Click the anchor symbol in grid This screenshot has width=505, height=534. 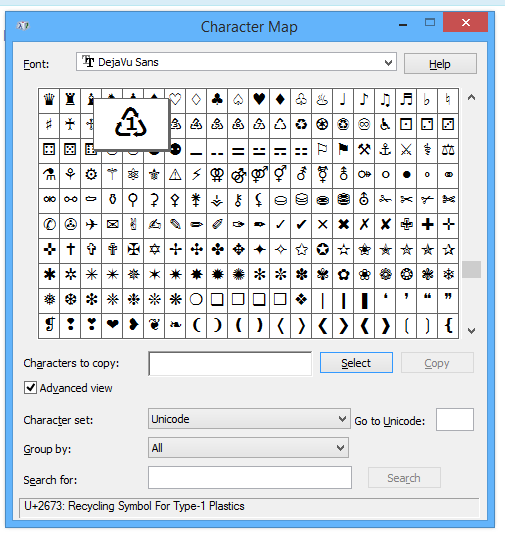[385, 150]
